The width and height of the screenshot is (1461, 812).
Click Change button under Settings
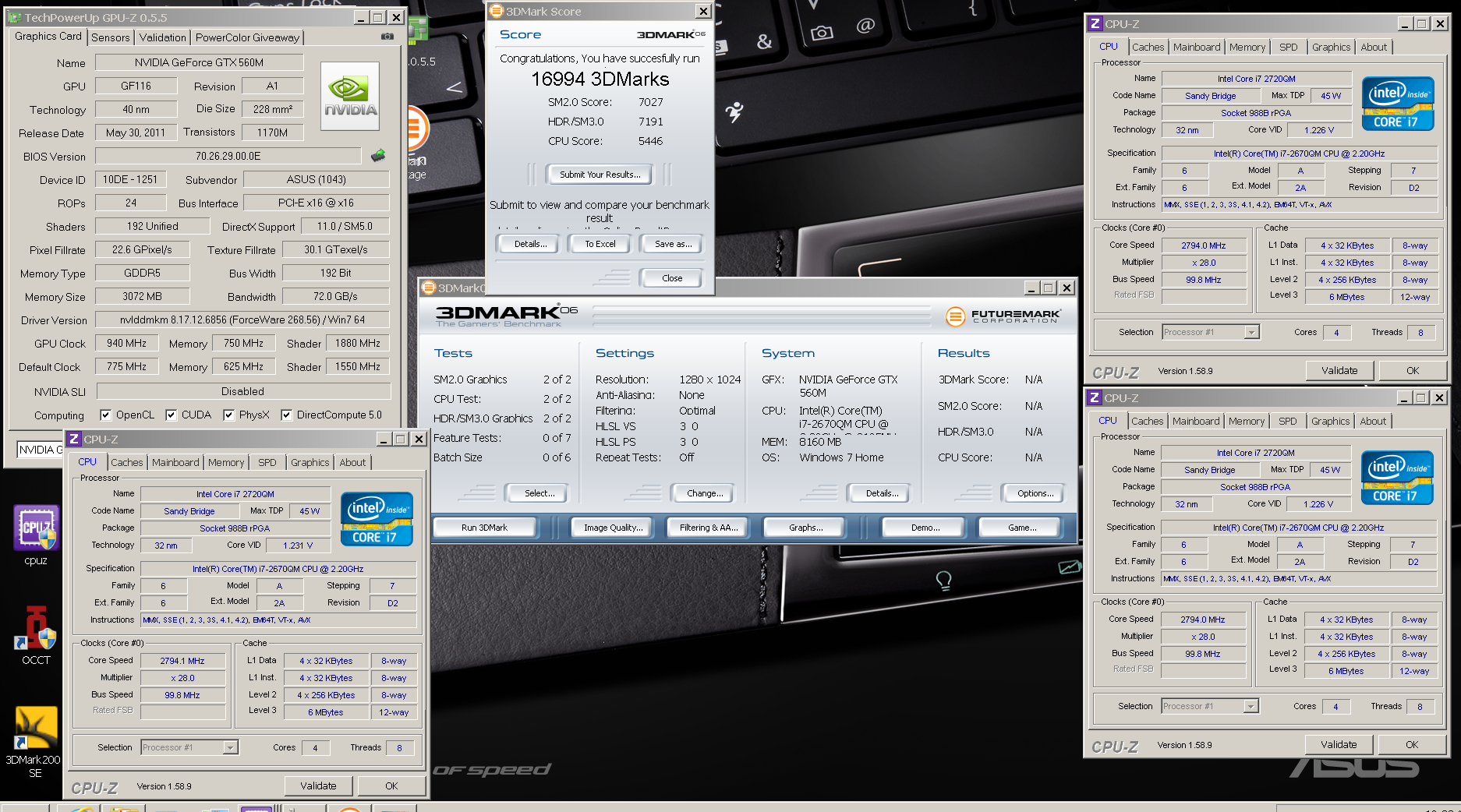click(x=705, y=493)
